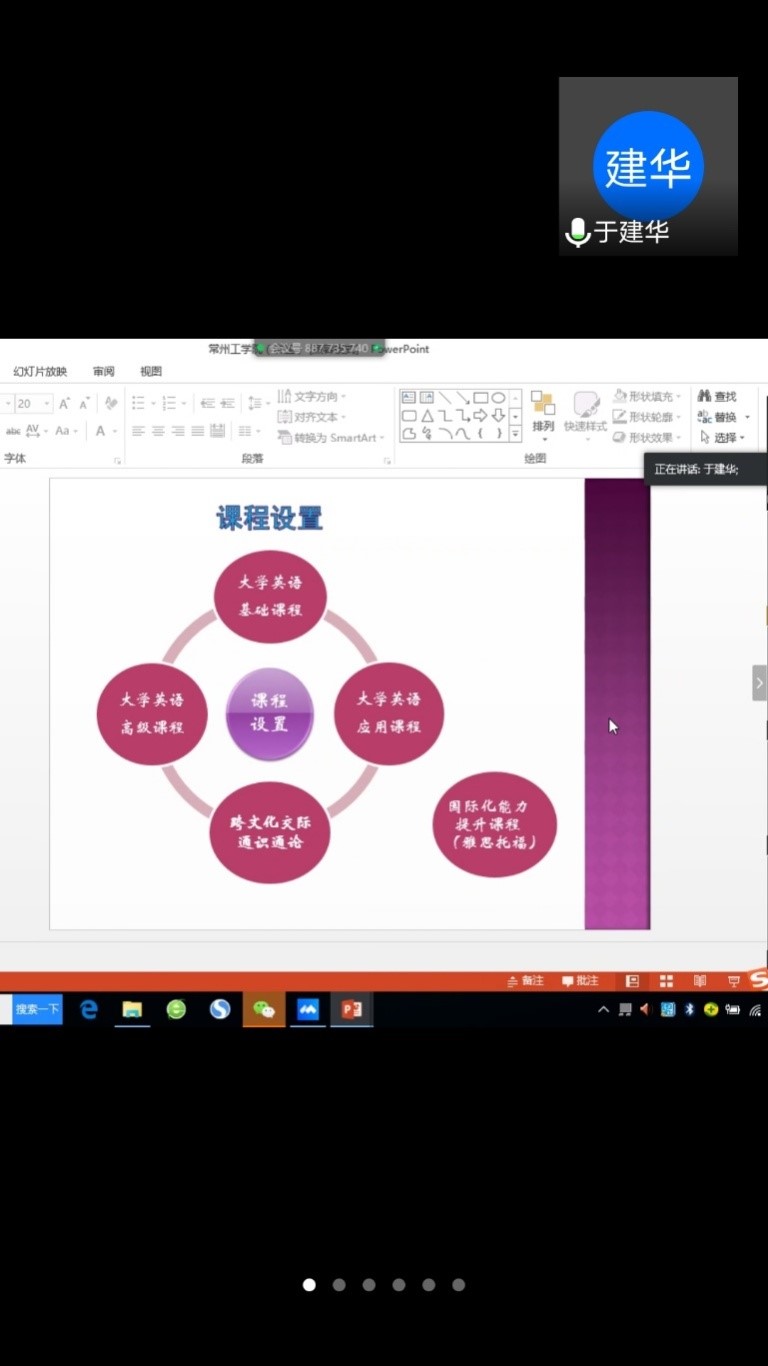Click Find (查找) button
The height and width of the screenshot is (1366, 768).
tap(717, 397)
